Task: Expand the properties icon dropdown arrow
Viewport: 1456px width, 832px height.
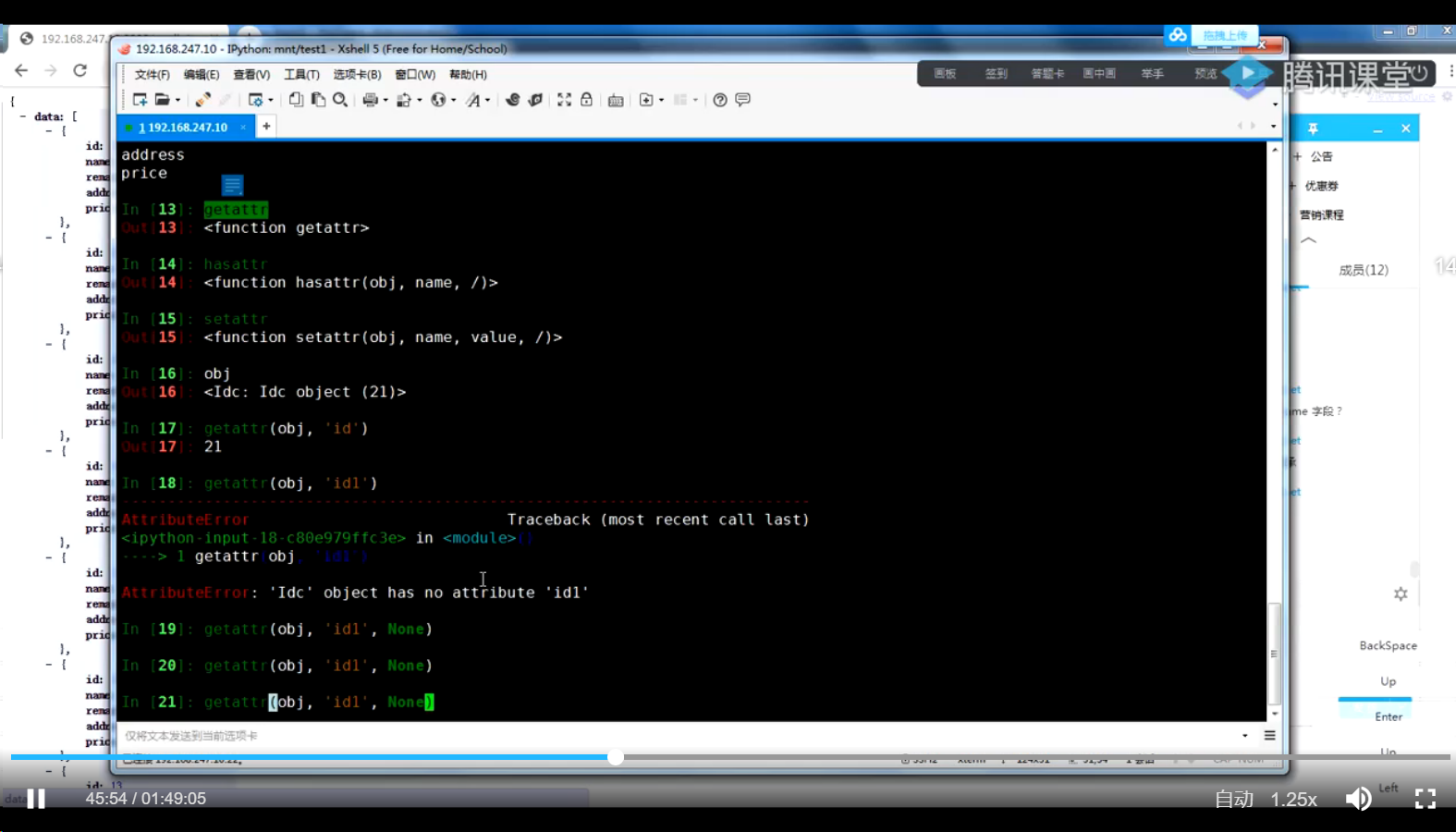Action: [x=271, y=101]
